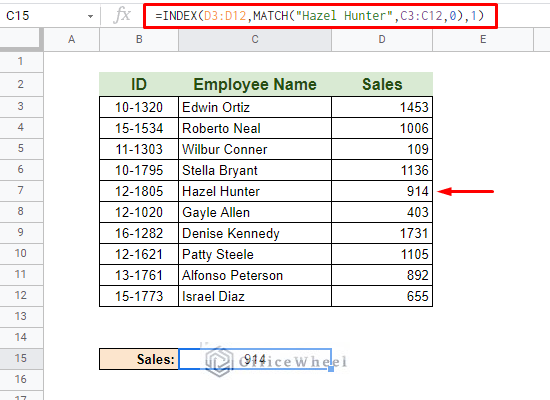Select sales value 1731
This screenshot has height=400, width=550.
382,233
